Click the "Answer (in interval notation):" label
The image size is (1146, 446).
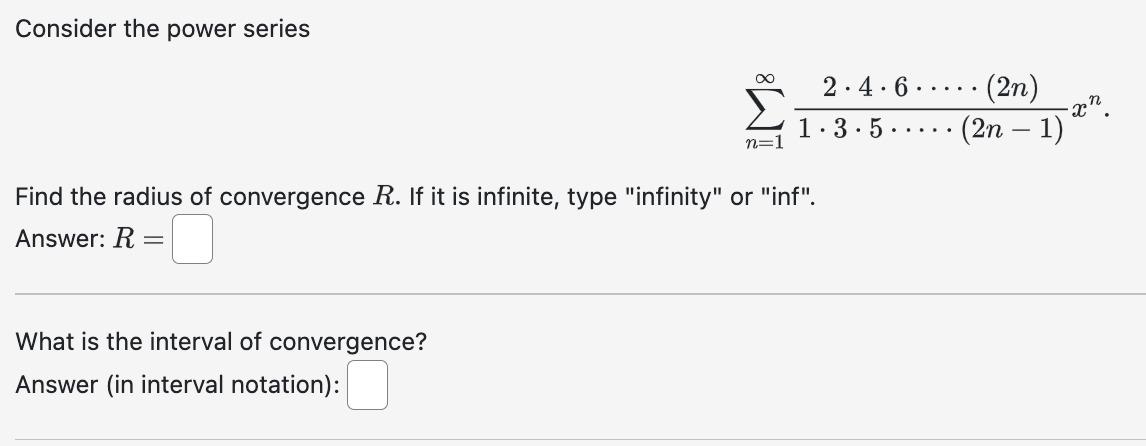coord(178,385)
